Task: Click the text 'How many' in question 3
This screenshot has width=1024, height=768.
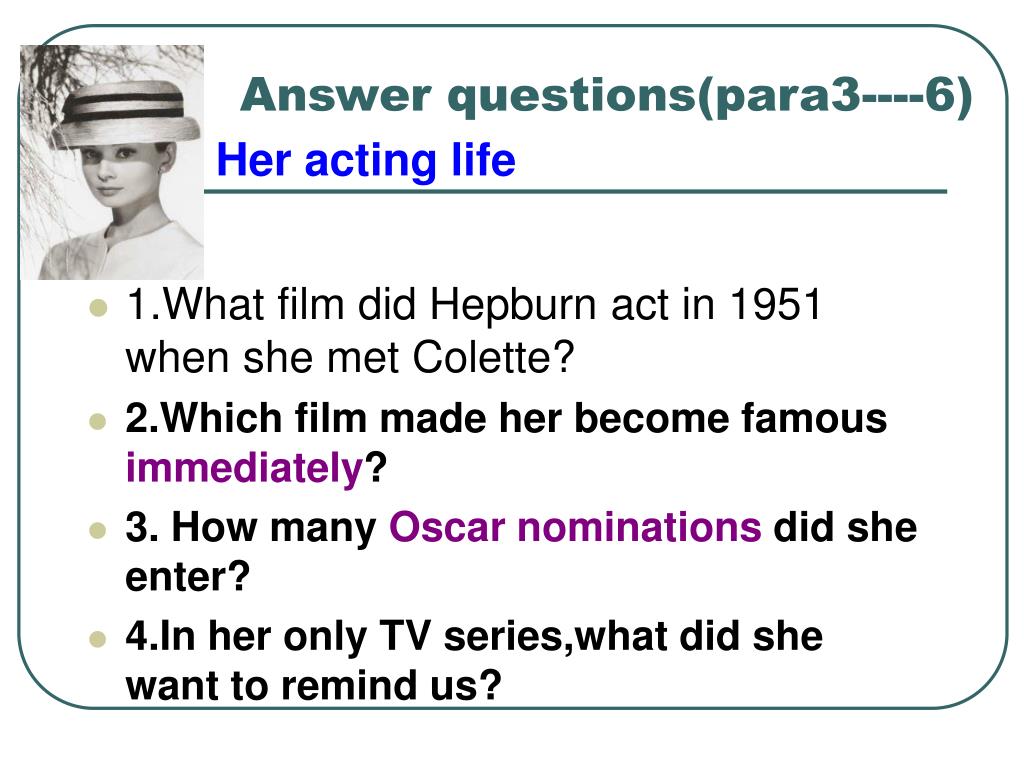Action: [274, 528]
